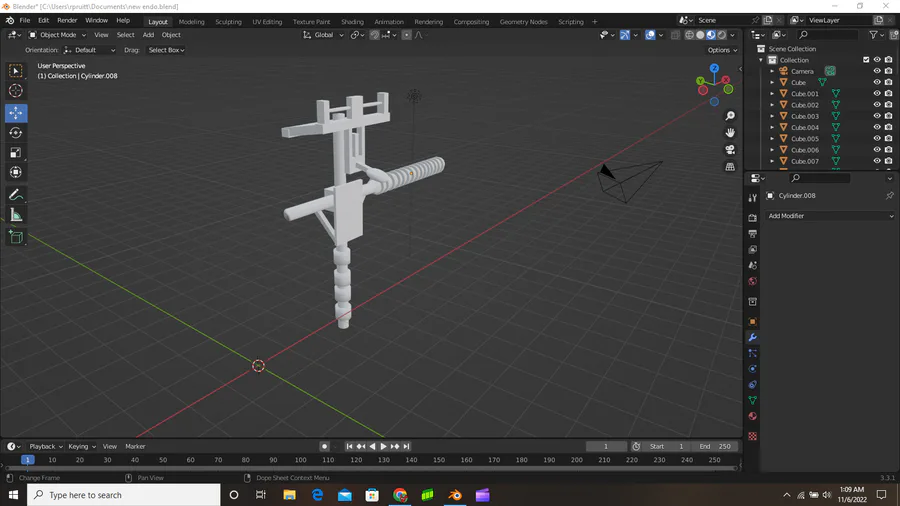Select the Add Cube tool
This screenshot has height=506, width=900.
pyautogui.click(x=15, y=237)
